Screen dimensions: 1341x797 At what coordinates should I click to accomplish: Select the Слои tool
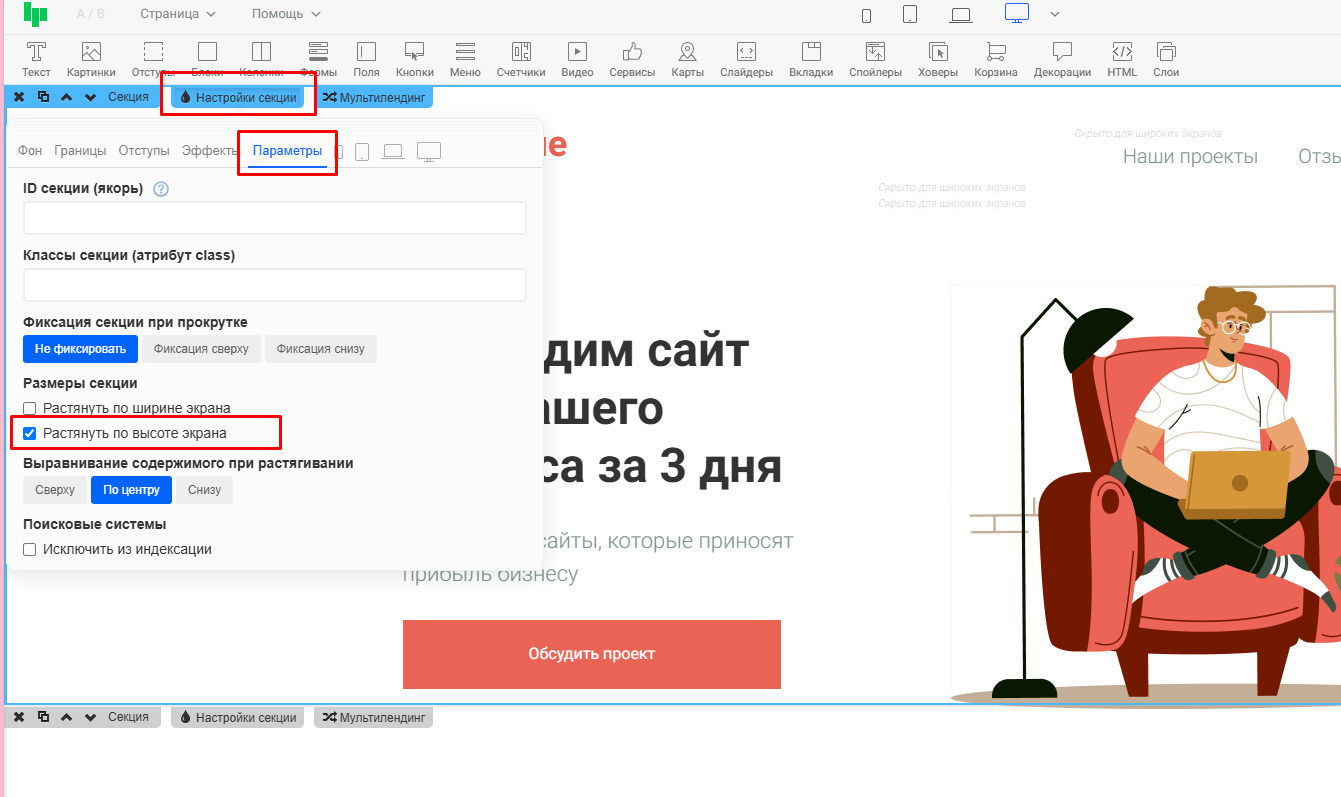coord(1166,59)
